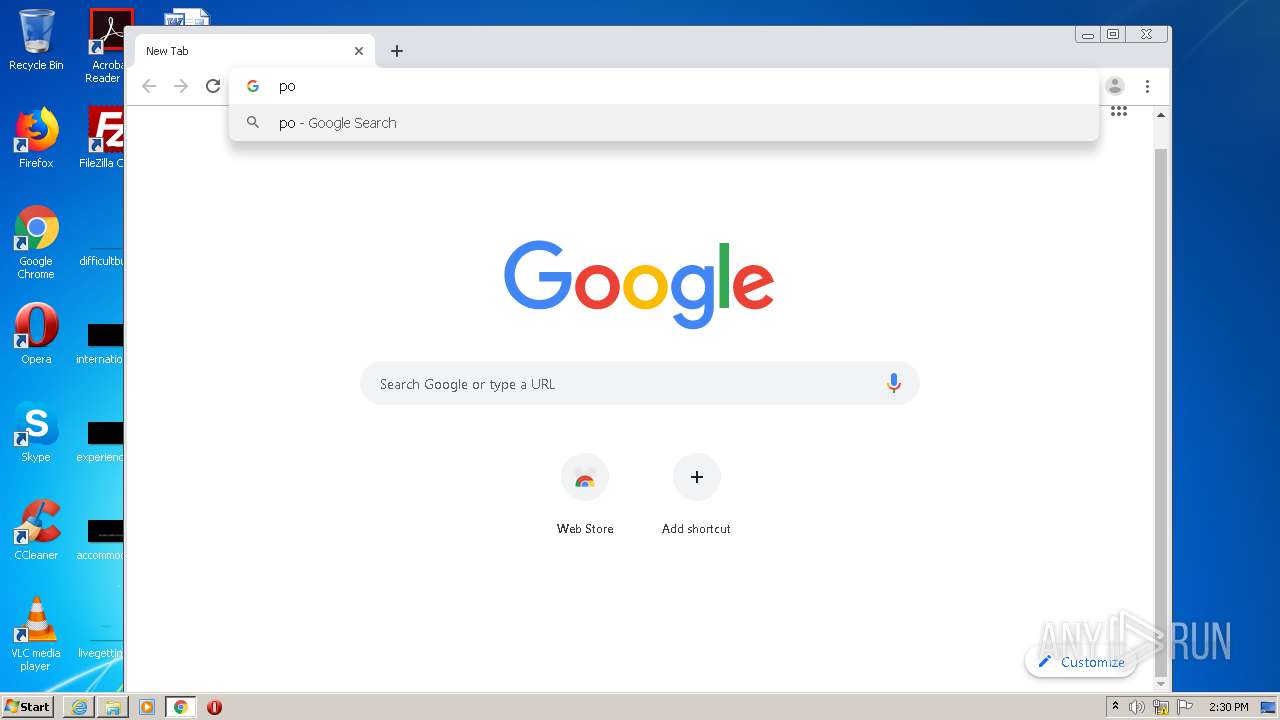The width and height of the screenshot is (1280, 720).
Task: Click the 2:30 PM clock
Action: [x=1229, y=707]
